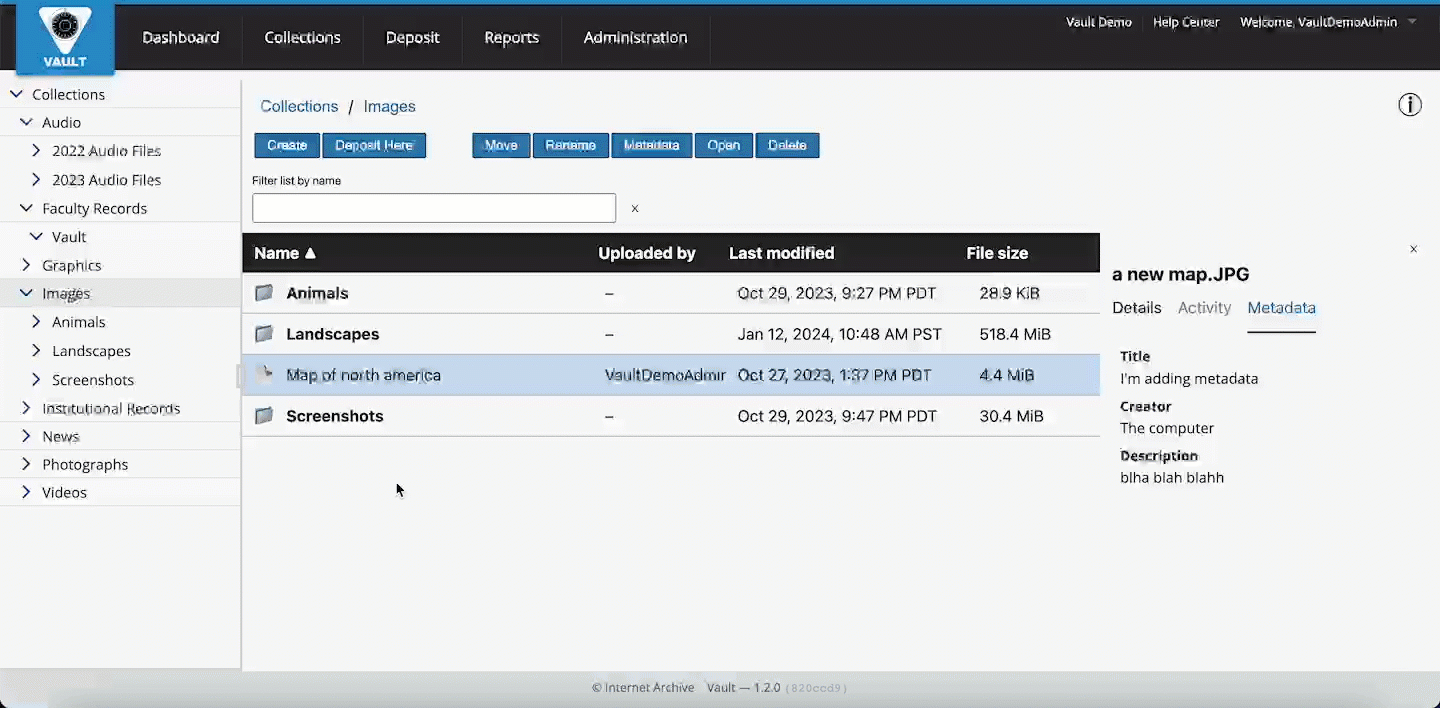Close the details panel with x
1440x708 pixels.
tap(1413, 249)
